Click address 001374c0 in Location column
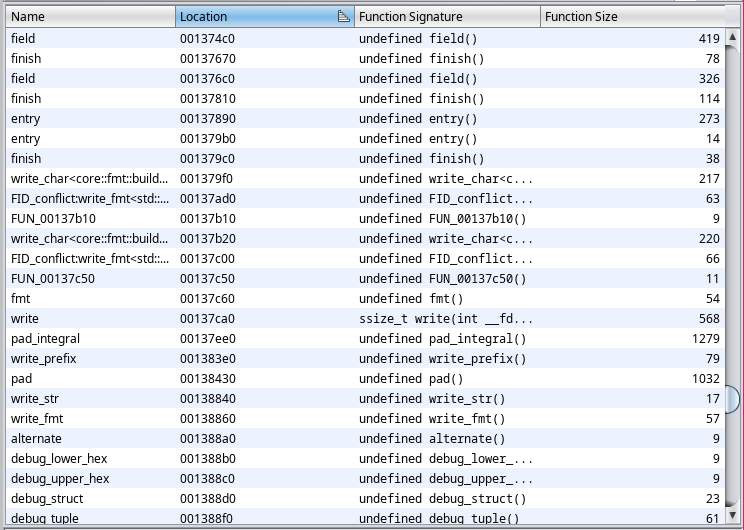744x530 pixels. tap(208, 38)
